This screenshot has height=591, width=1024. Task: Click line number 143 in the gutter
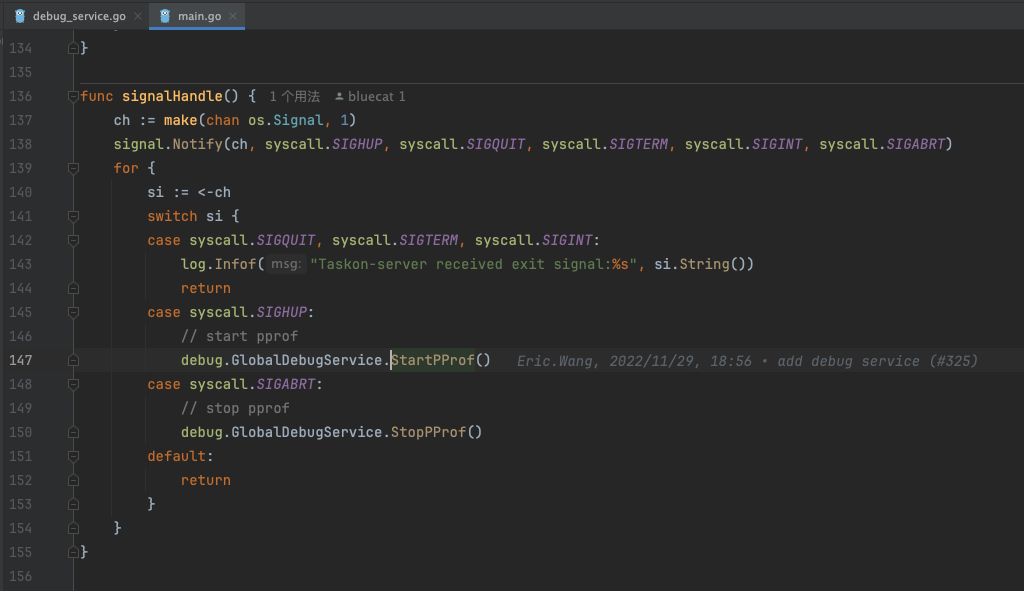click(20, 264)
